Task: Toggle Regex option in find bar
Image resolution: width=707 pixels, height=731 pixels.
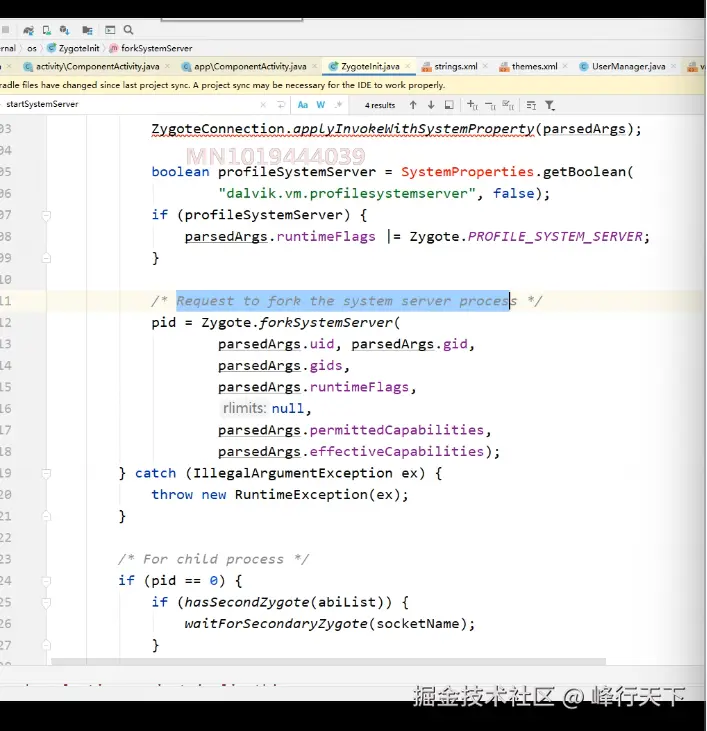Action: (x=339, y=105)
